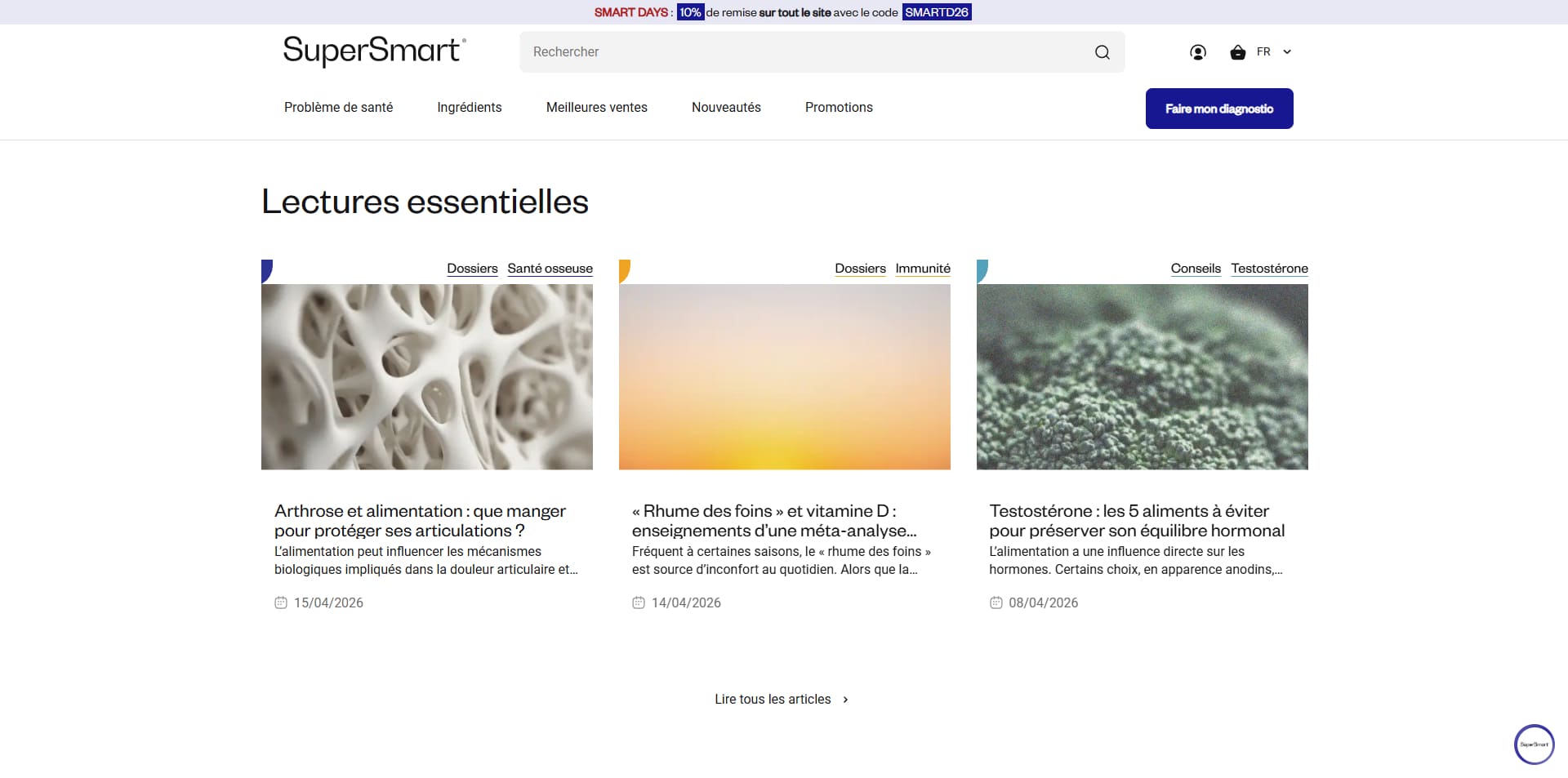The height and width of the screenshot is (778, 1568).
Task: Open the Problème de santé menu
Action: [338, 107]
